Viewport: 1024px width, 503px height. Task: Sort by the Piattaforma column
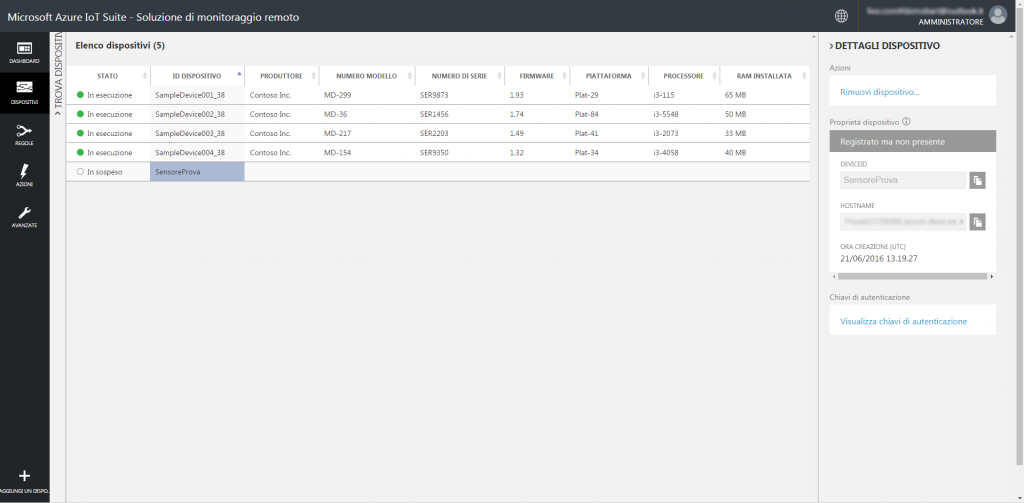(x=609, y=76)
